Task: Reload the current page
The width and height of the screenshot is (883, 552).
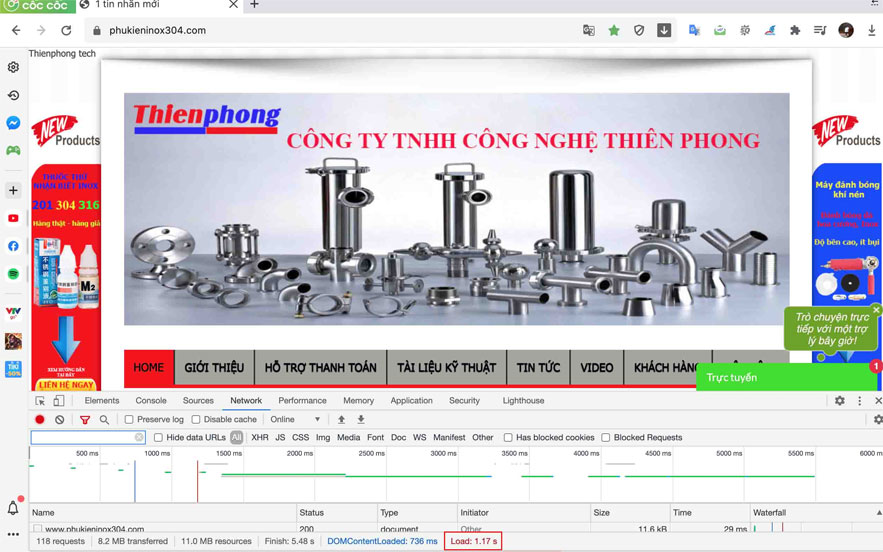Action: [x=66, y=30]
